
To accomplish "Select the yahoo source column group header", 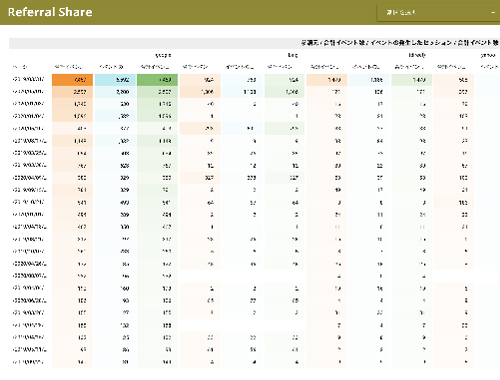I will click(x=488, y=55).
